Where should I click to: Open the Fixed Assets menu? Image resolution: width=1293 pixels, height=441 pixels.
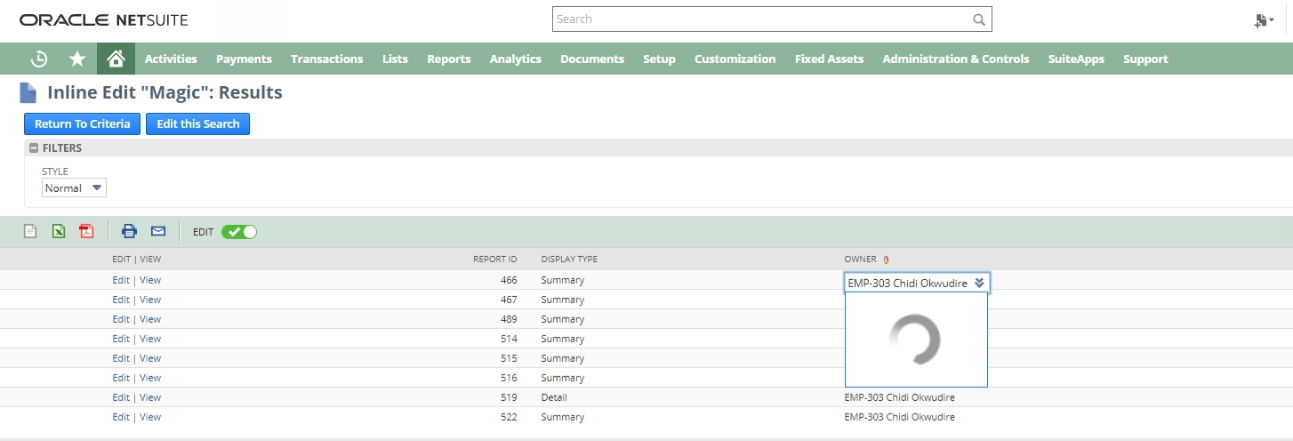click(x=829, y=59)
